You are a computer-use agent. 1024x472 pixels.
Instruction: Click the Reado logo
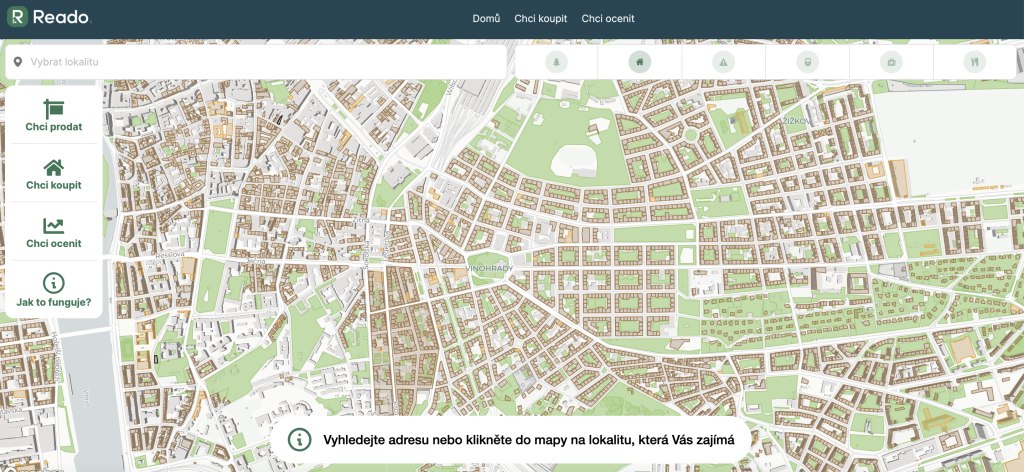[49, 17]
